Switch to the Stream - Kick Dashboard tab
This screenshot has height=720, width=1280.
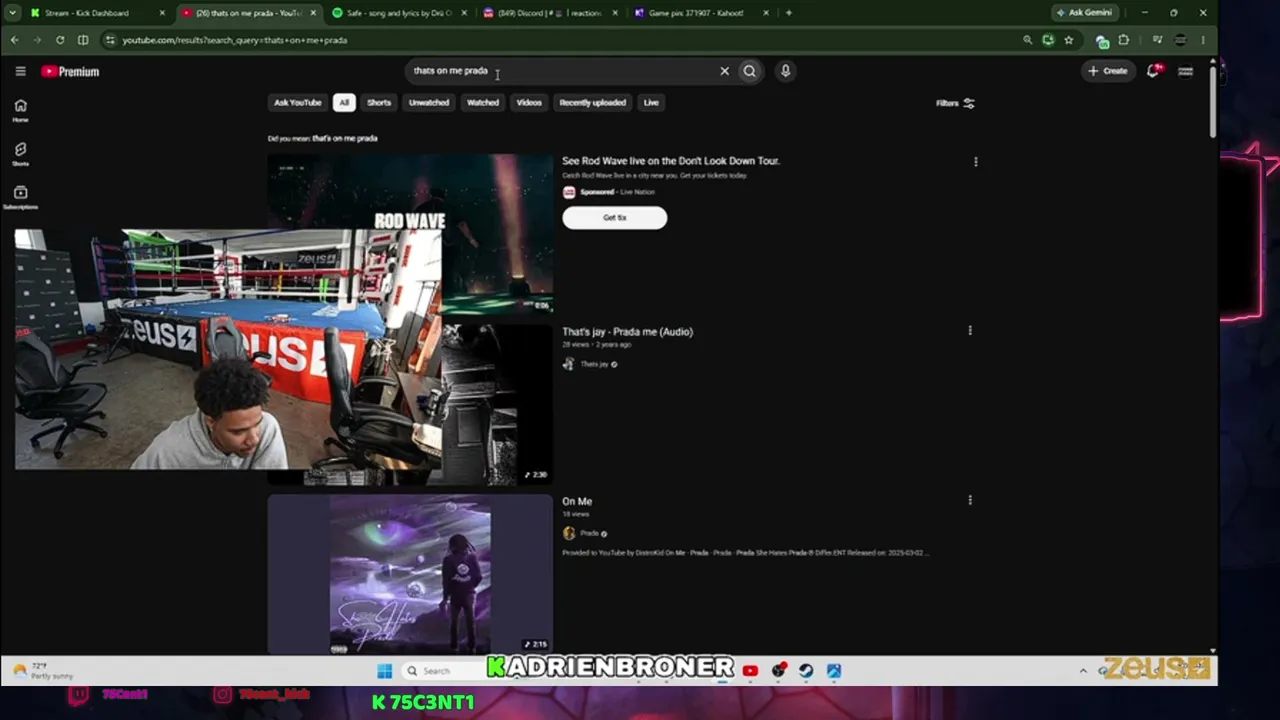tap(97, 13)
